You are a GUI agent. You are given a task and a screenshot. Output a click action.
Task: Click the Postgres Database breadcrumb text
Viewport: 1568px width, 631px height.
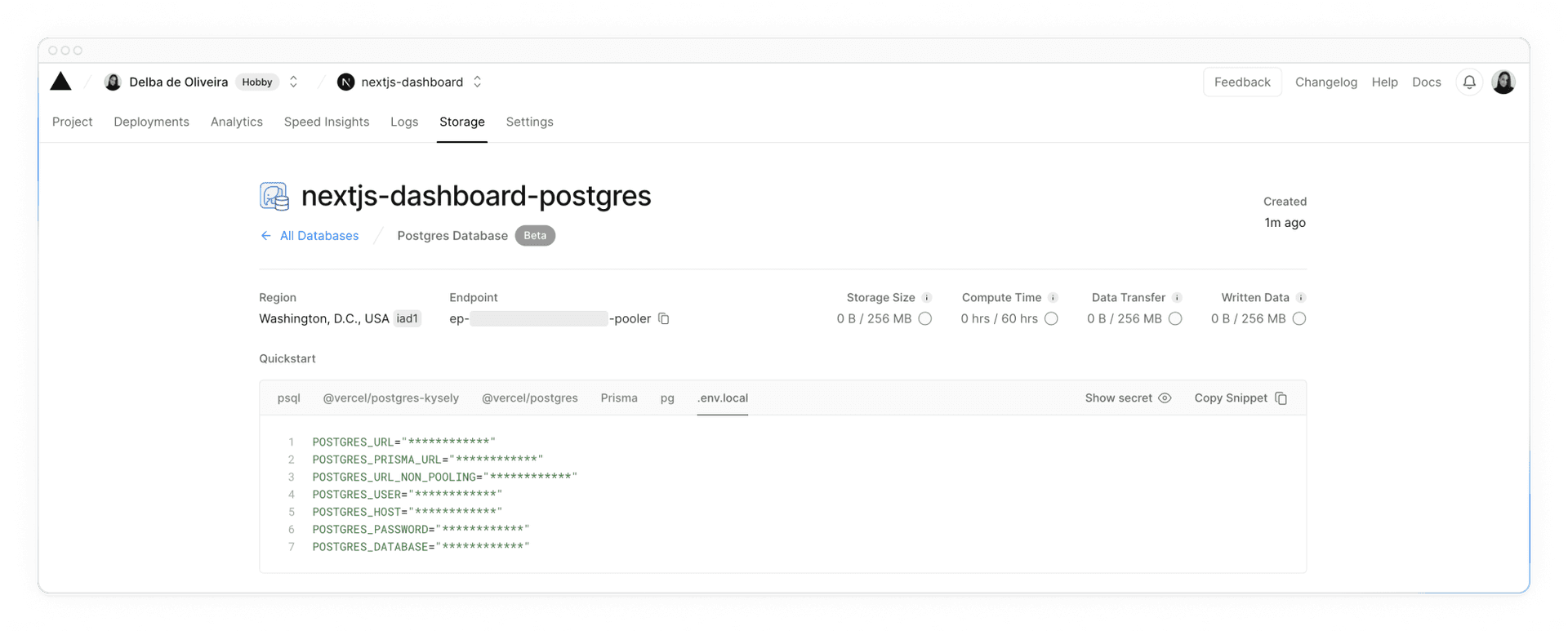[x=452, y=235]
